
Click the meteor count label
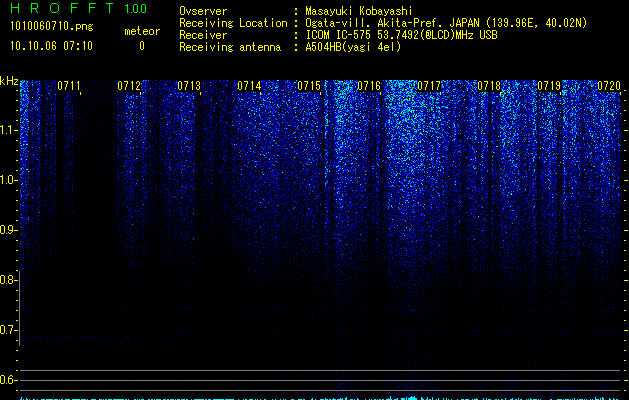click(142, 31)
